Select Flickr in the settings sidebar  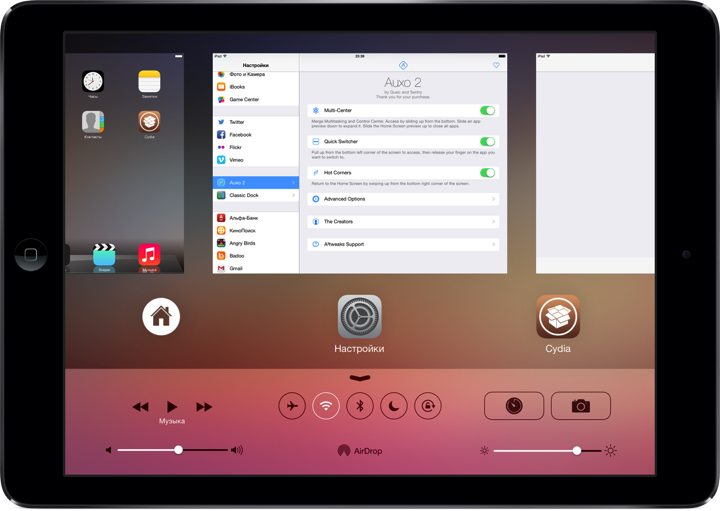tap(256, 147)
